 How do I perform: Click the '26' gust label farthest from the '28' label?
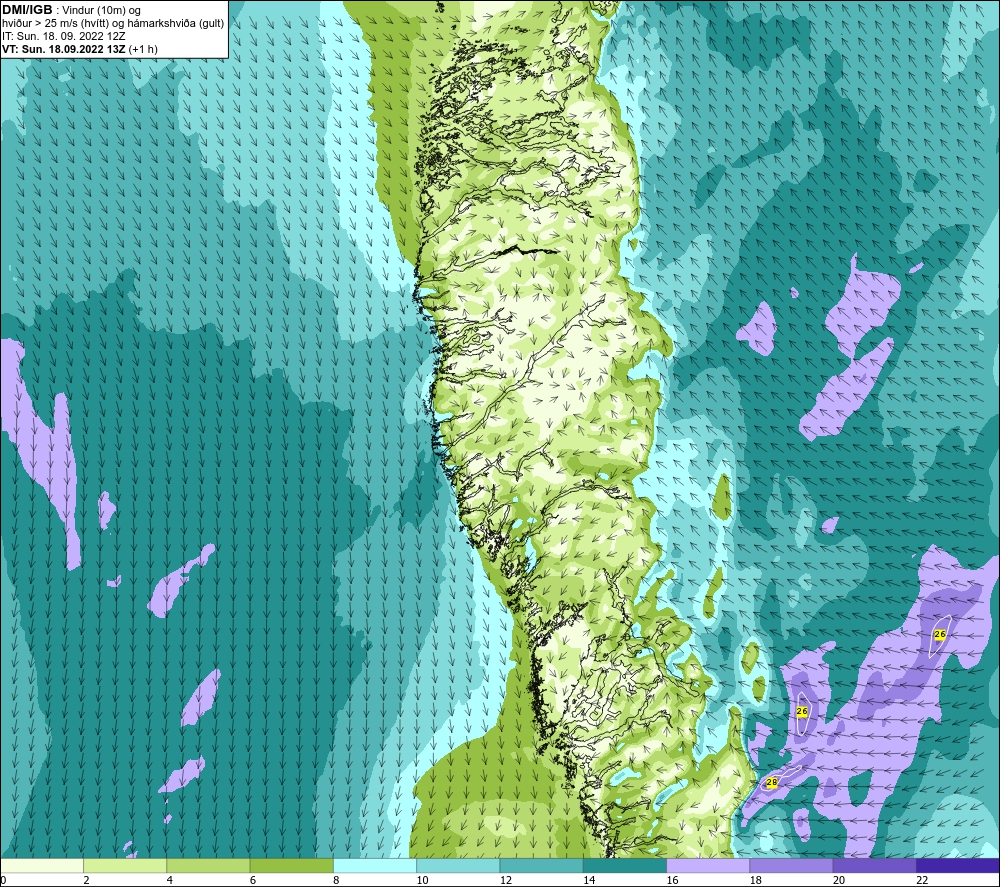click(940, 634)
